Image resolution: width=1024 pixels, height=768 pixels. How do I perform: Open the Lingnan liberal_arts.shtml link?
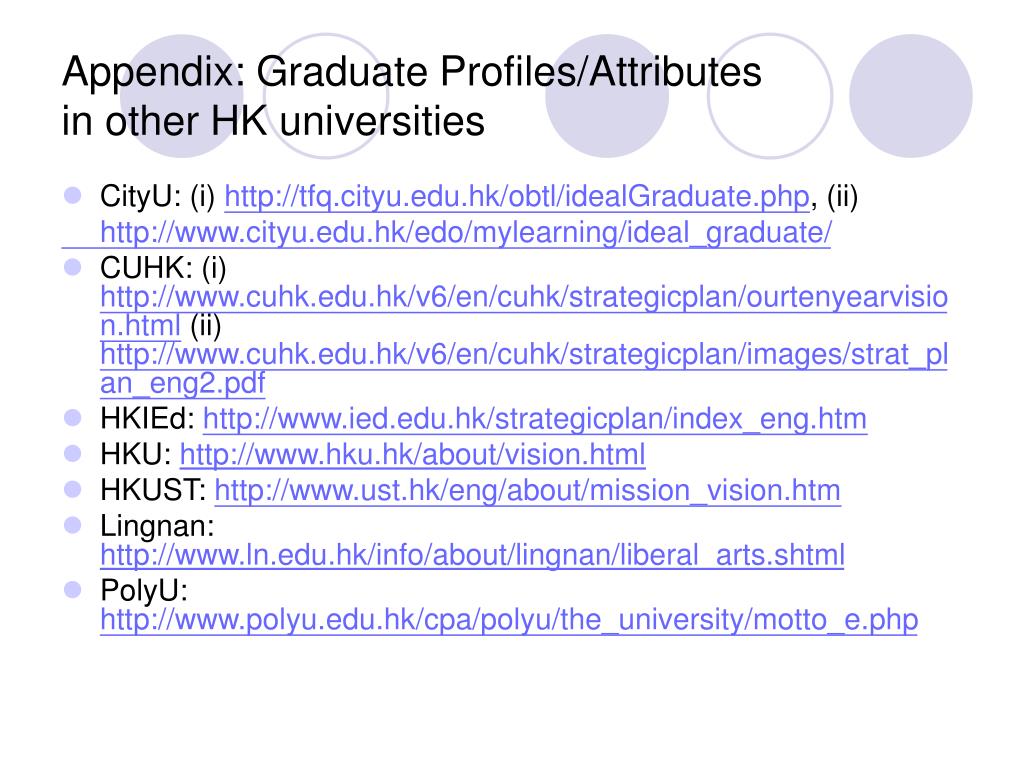click(x=472, y=555)
